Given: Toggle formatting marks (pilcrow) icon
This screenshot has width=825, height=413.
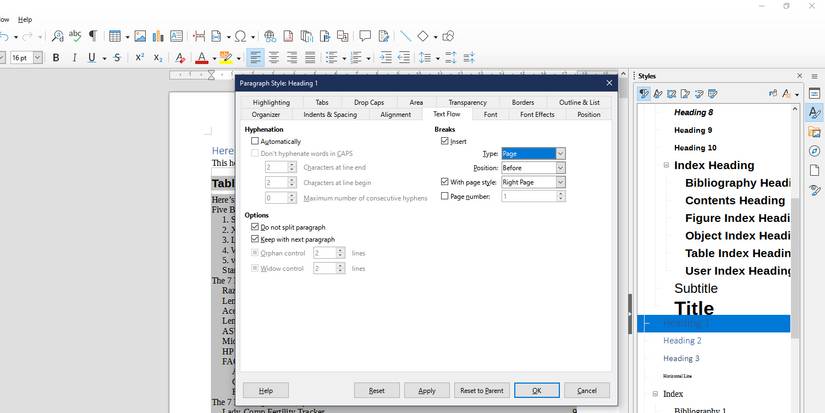Looking at the screenshot, I should [93, 36].
